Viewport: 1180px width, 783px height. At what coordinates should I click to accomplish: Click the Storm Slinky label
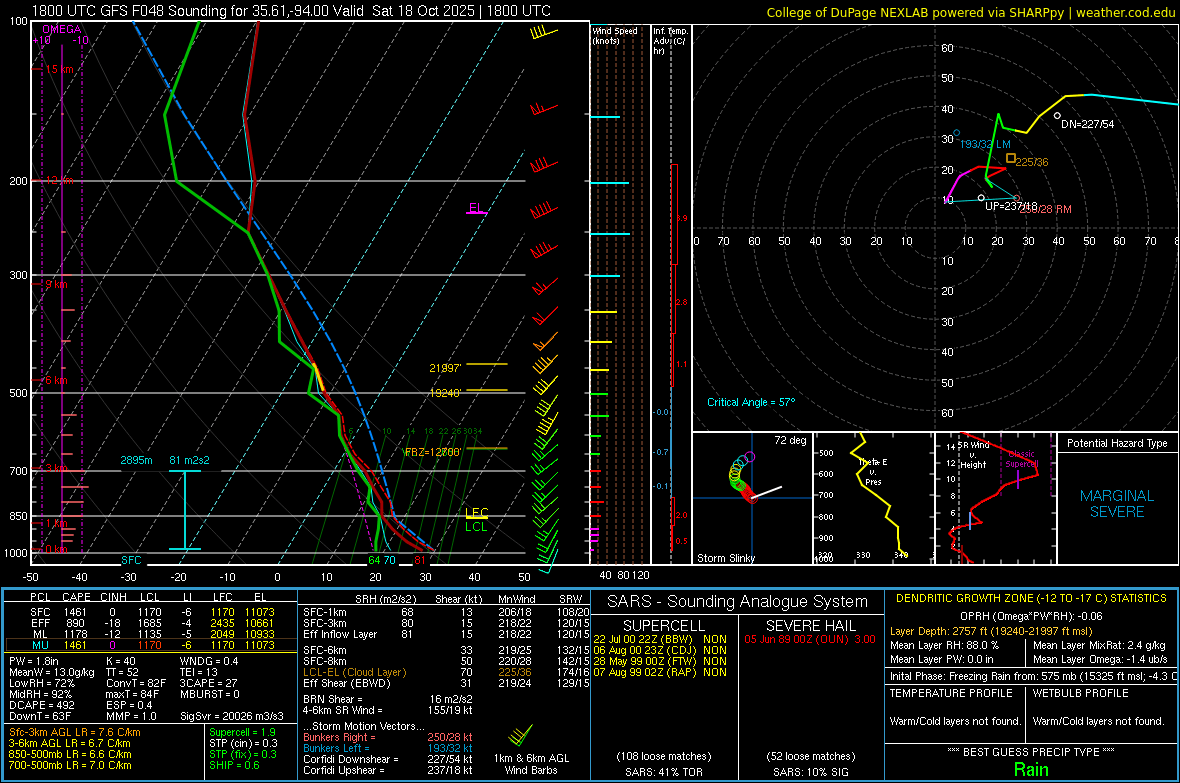point(726,558)
